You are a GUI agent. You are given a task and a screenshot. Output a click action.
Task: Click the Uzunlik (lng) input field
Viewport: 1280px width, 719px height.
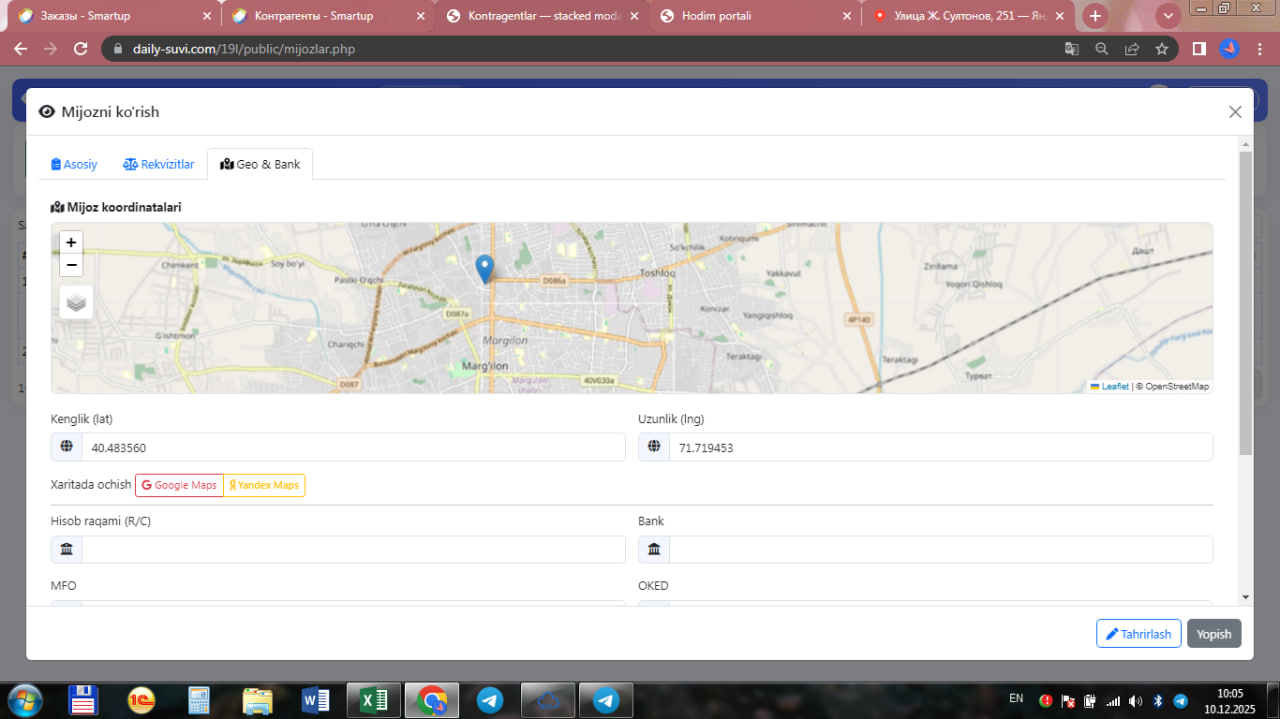click(x=940, y=448)
